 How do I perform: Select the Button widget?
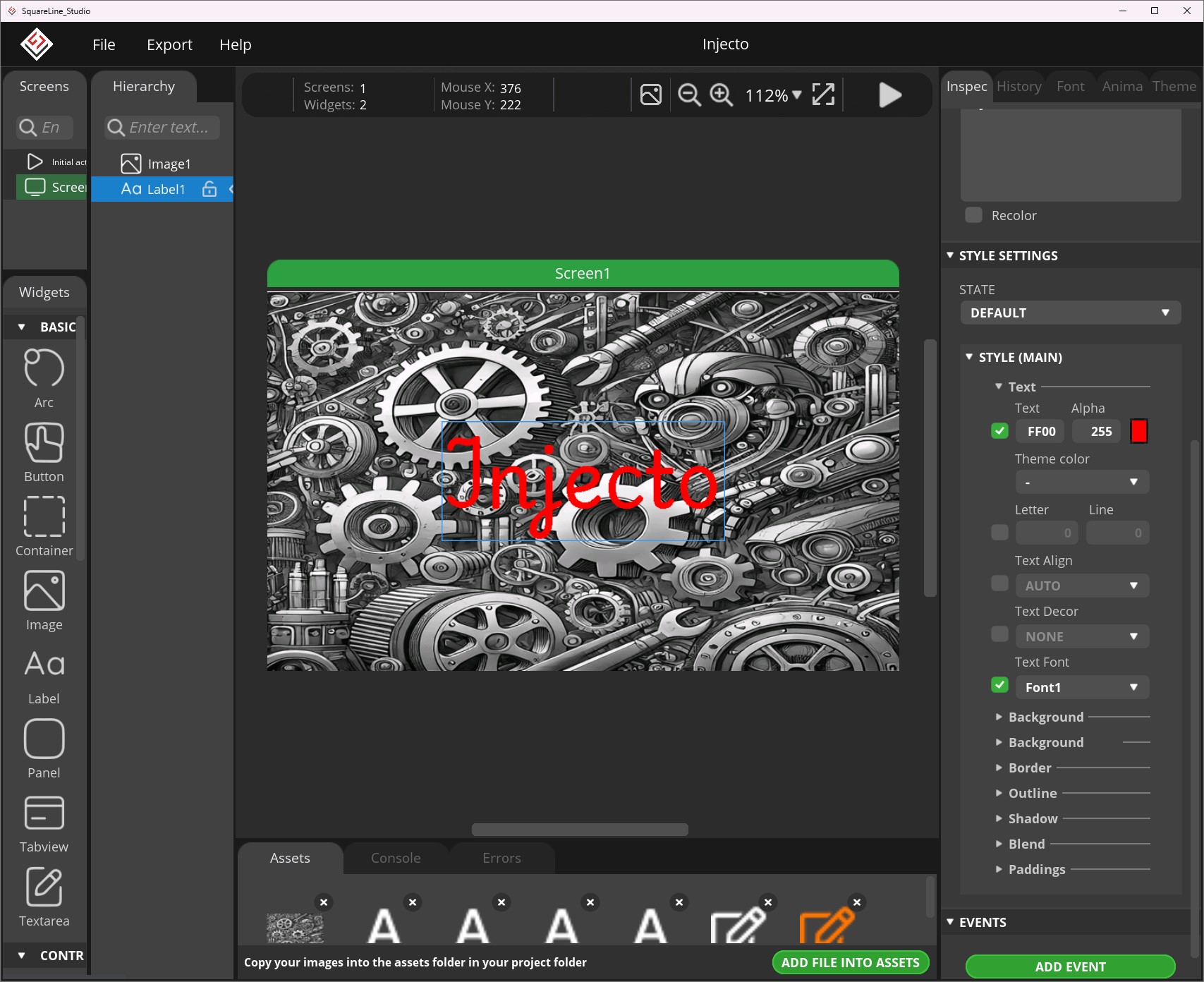point(44,453)
